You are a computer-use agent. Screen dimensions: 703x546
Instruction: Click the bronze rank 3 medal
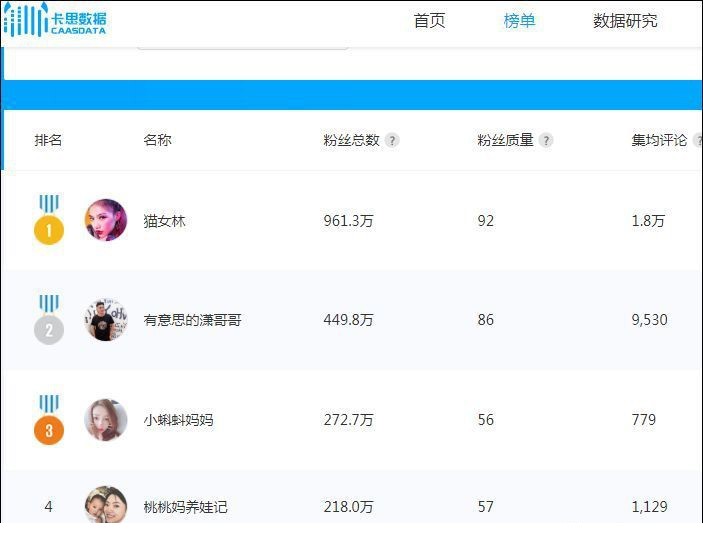(49, 420)
